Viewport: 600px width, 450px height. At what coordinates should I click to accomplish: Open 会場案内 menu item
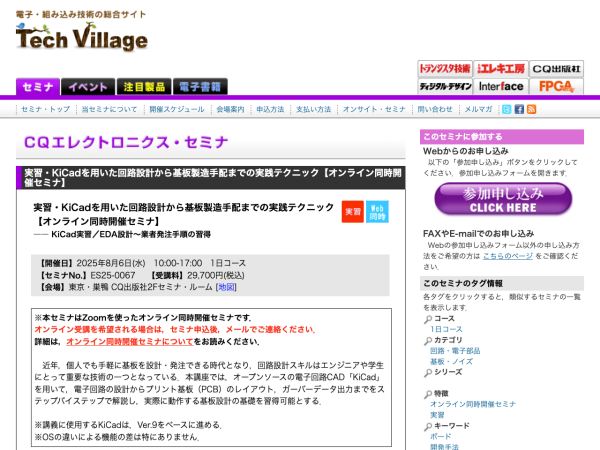coord(230,109)
